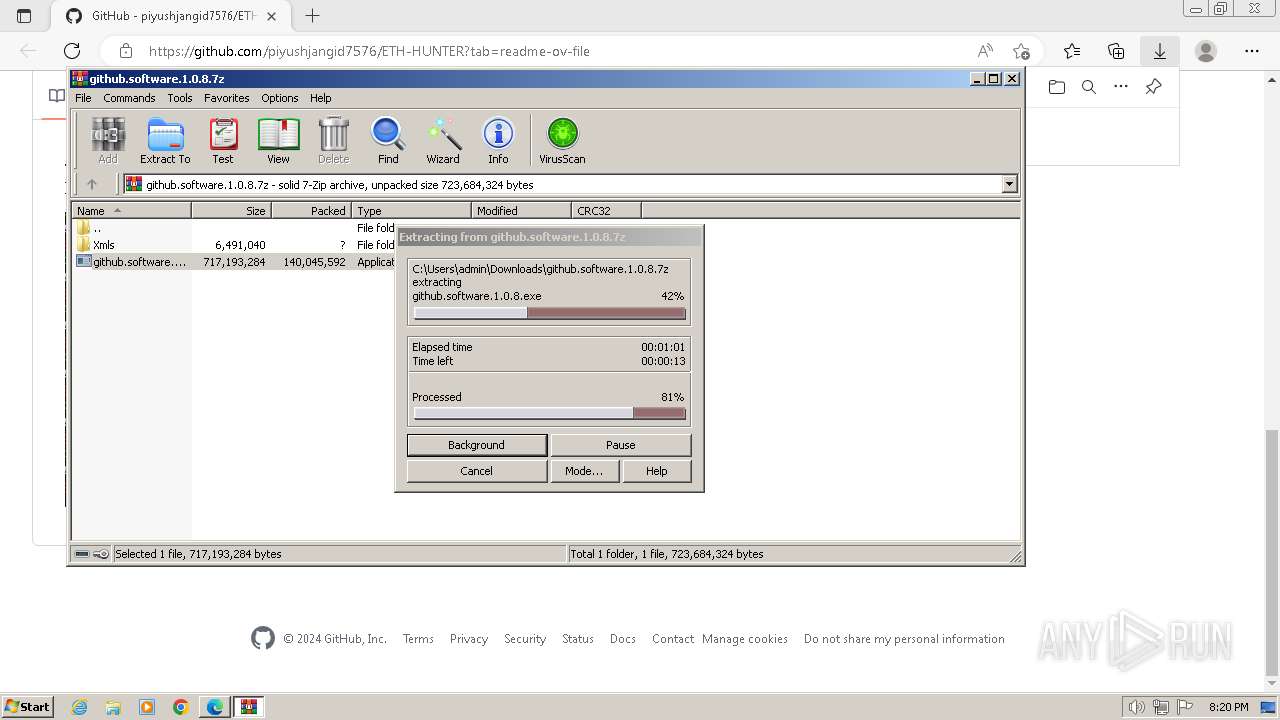Image resolution: width=1280 pixels, height=720 pixels.
Task: Sort by CRC32 column header
Action: 606,210
